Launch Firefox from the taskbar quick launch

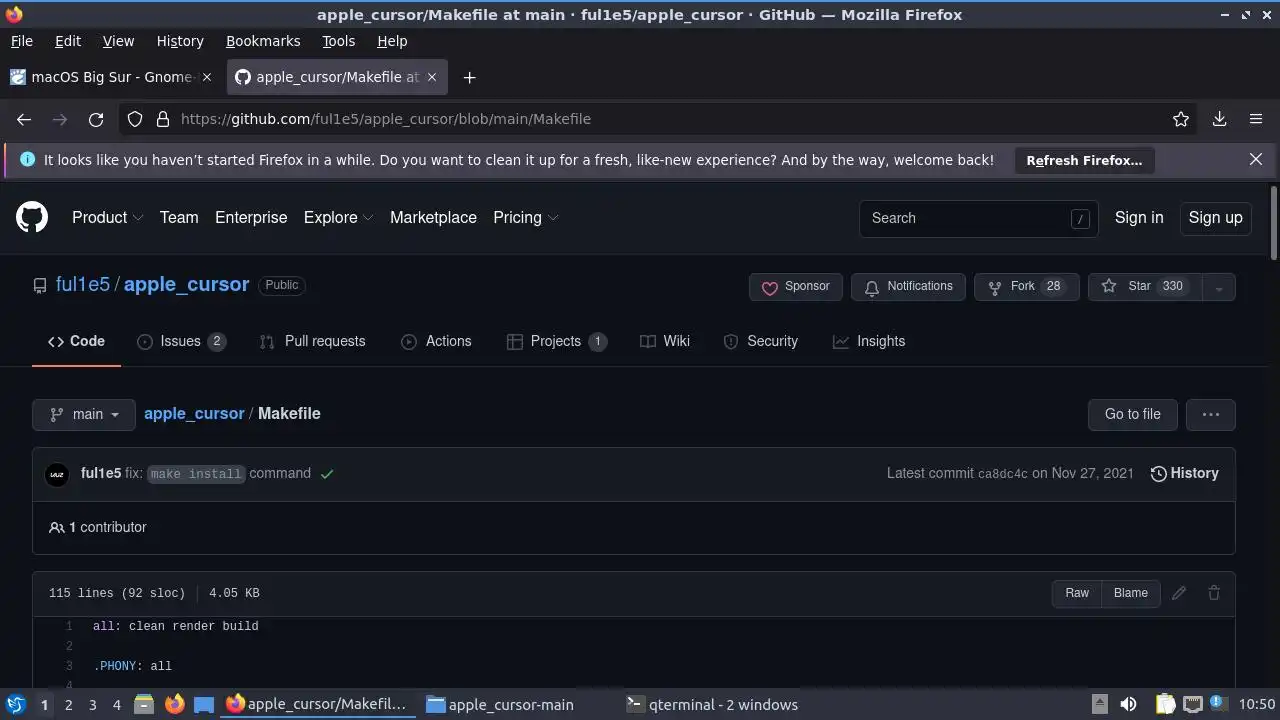(x=174, y=705)
